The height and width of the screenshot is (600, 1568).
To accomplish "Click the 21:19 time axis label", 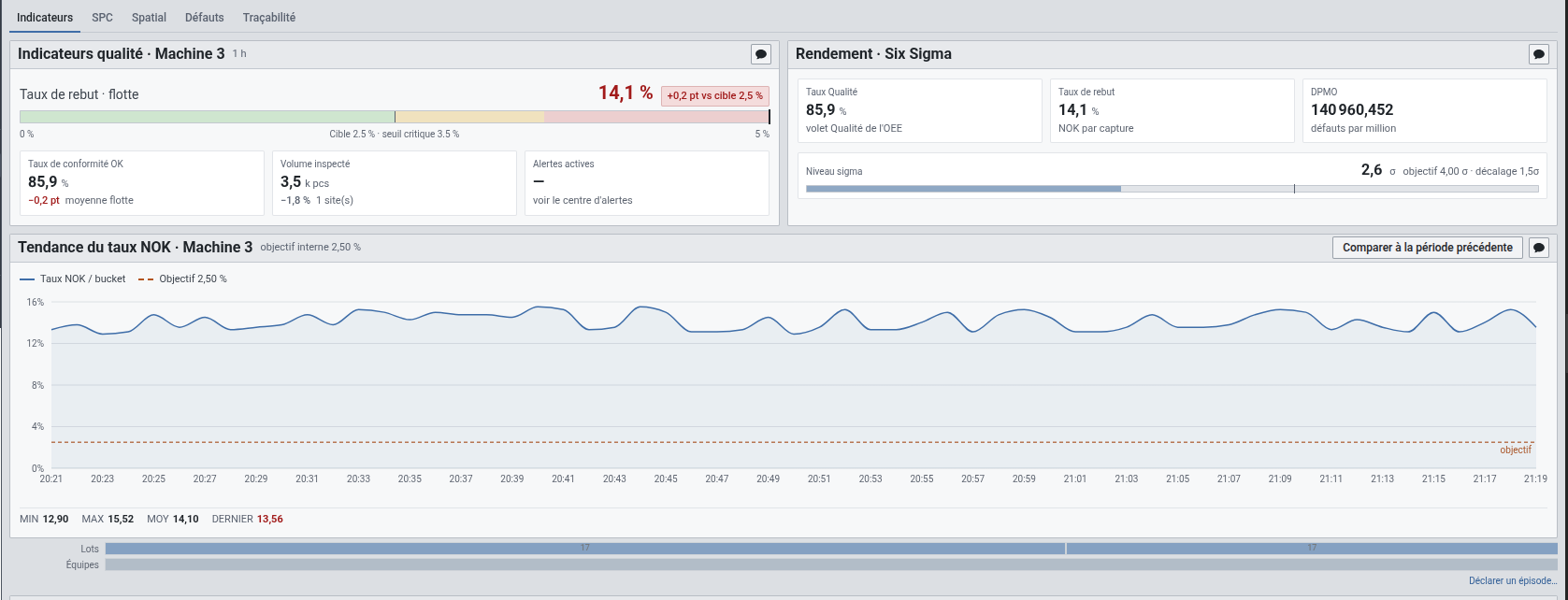I will pos(1535,479).
